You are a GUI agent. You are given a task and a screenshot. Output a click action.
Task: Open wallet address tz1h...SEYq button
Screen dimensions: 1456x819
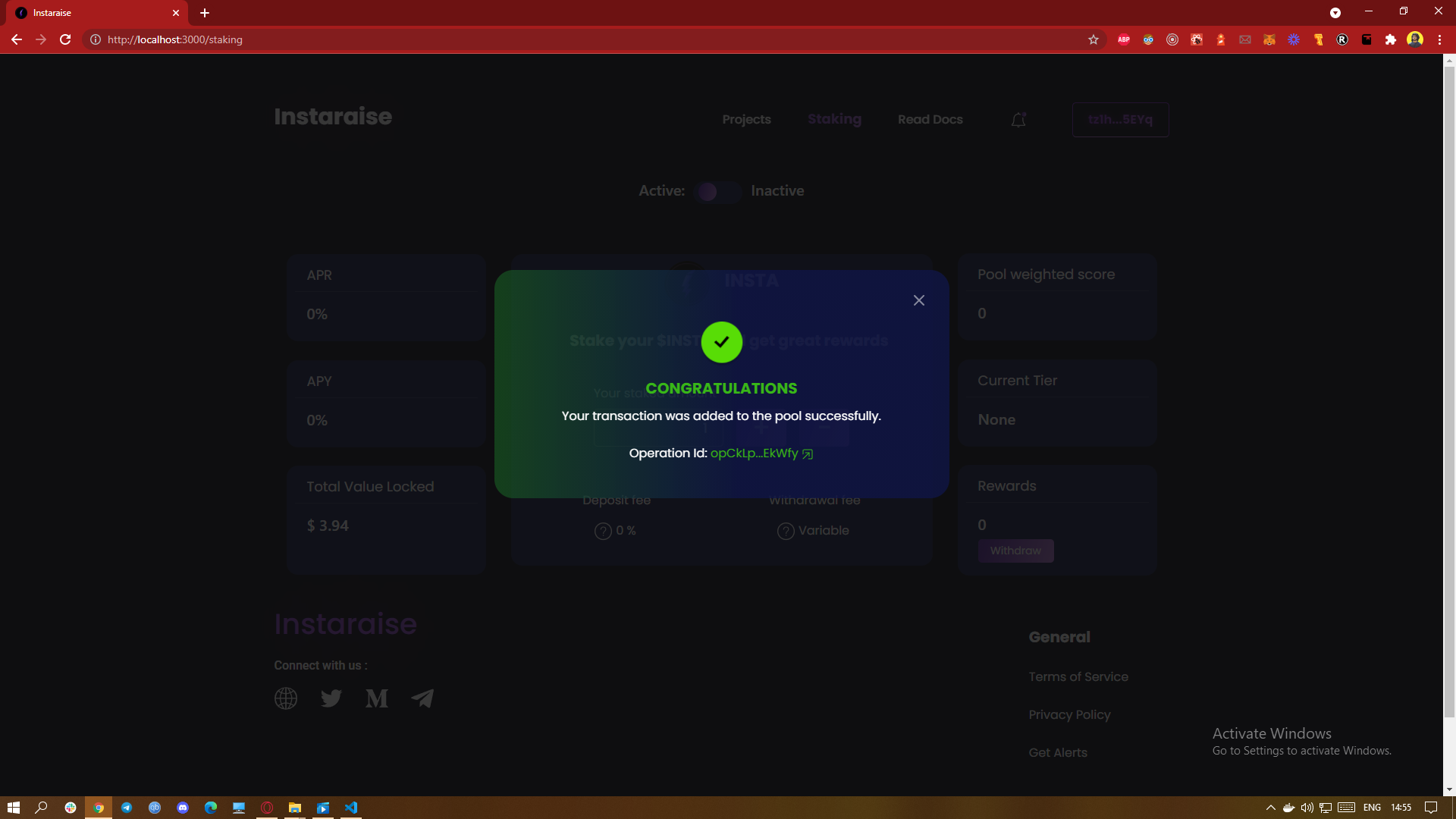tap(1120, 120)
